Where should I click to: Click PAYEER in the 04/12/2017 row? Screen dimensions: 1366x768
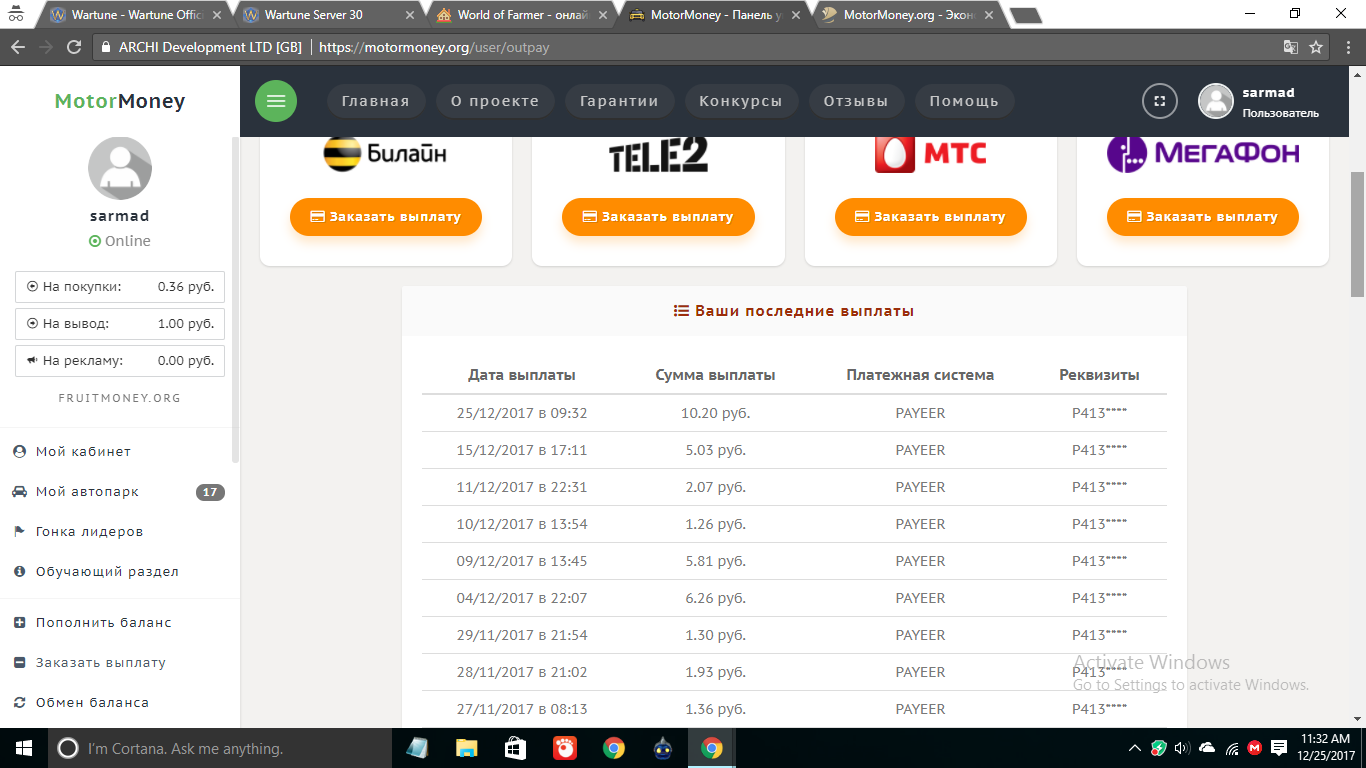click(920, 598)
